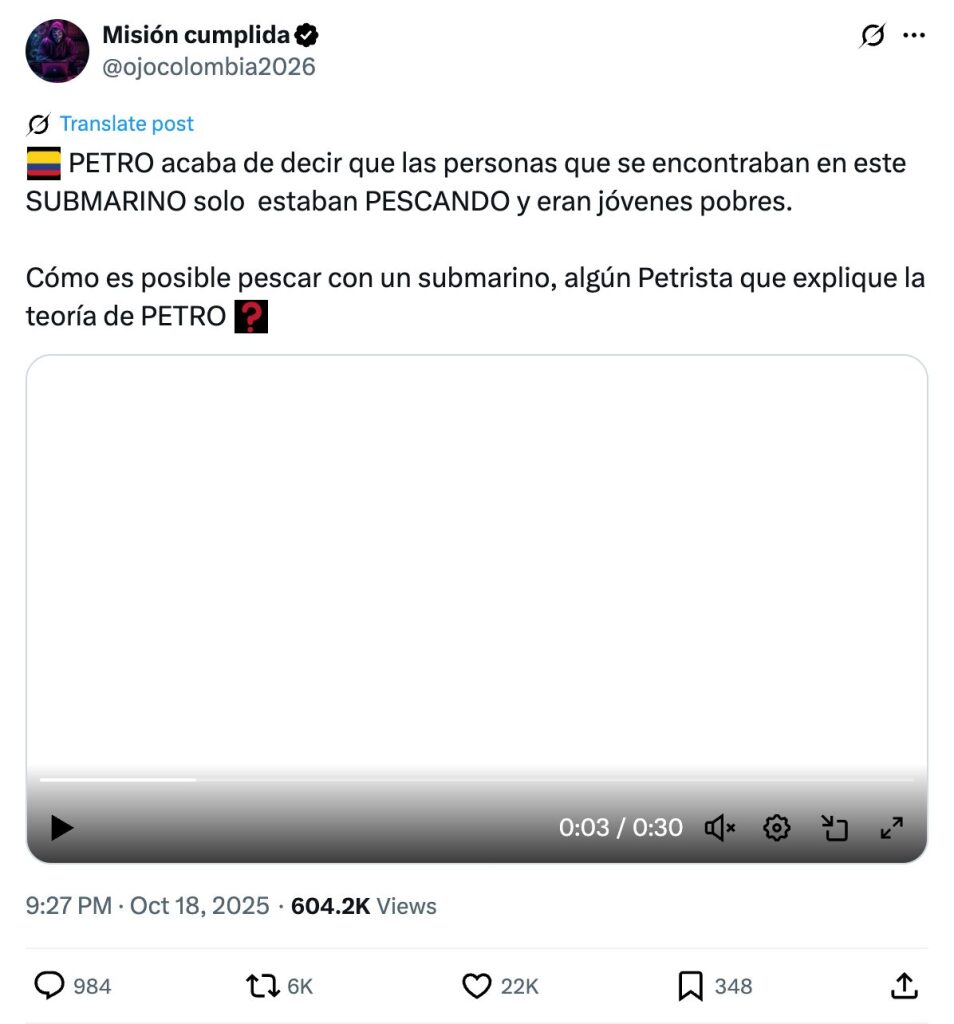954x1024 pixels.
Task: Click the Misión cumplida display name
Action: (196, 35)
